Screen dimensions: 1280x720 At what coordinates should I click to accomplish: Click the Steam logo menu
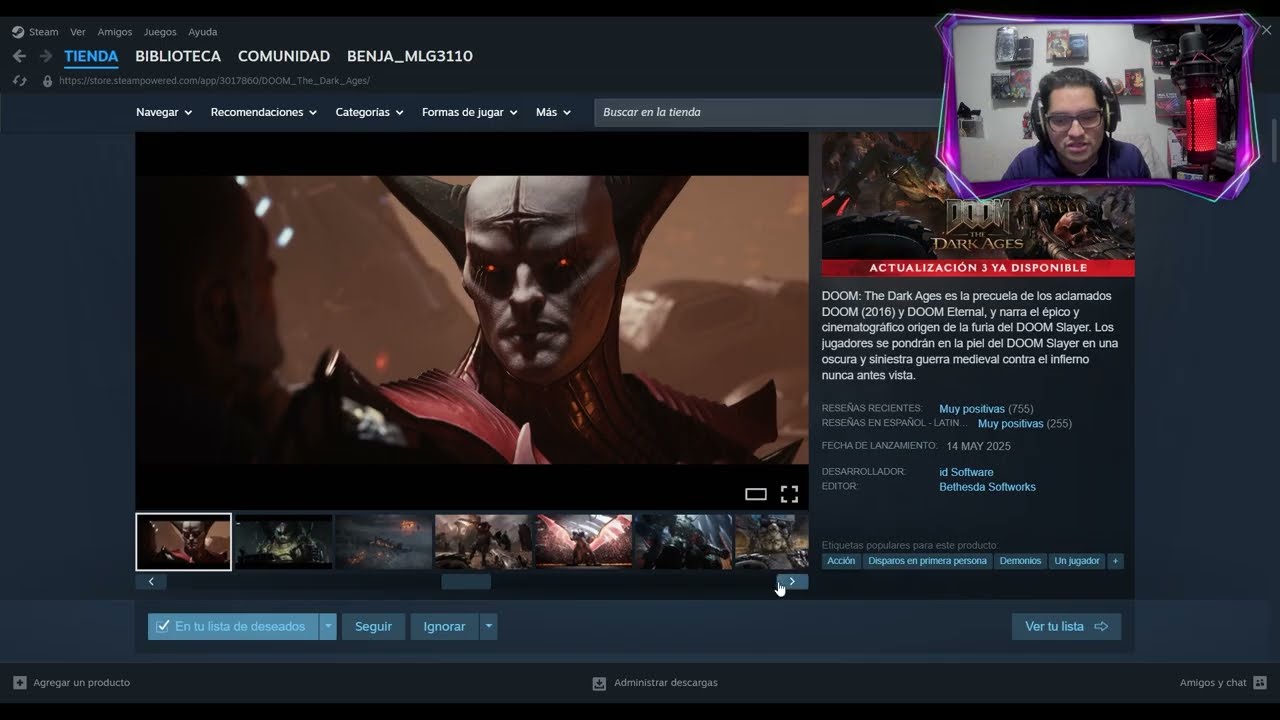coord(18,32)
